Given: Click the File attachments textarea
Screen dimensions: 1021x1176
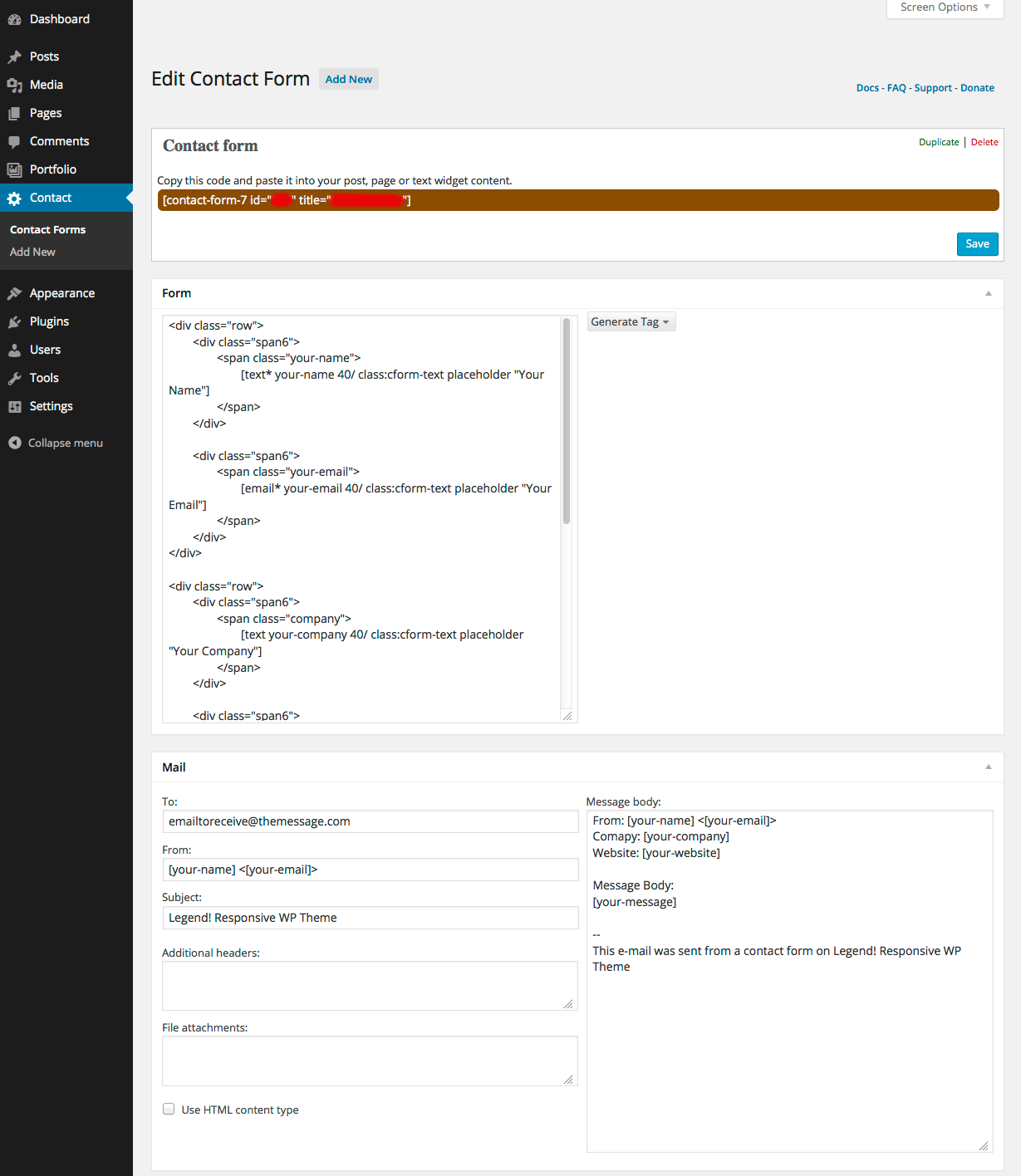Looking at the screenshot, I should point(370,1061).
